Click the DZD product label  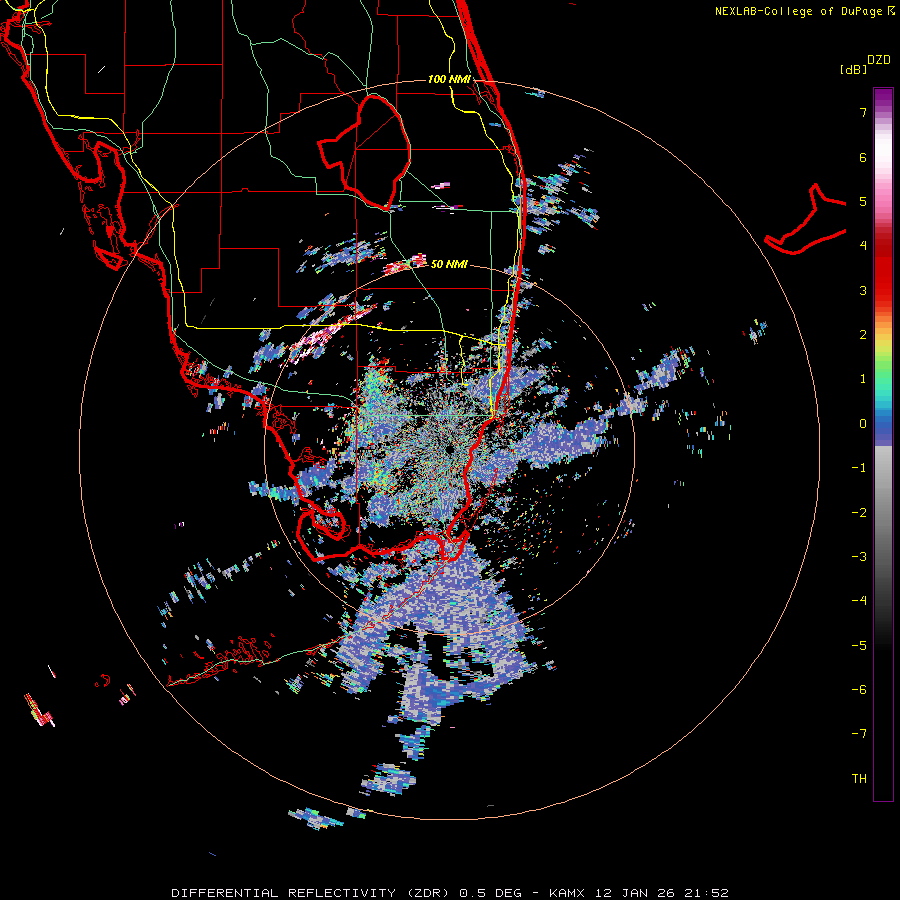pyautogui.click(x=879, y=60)
